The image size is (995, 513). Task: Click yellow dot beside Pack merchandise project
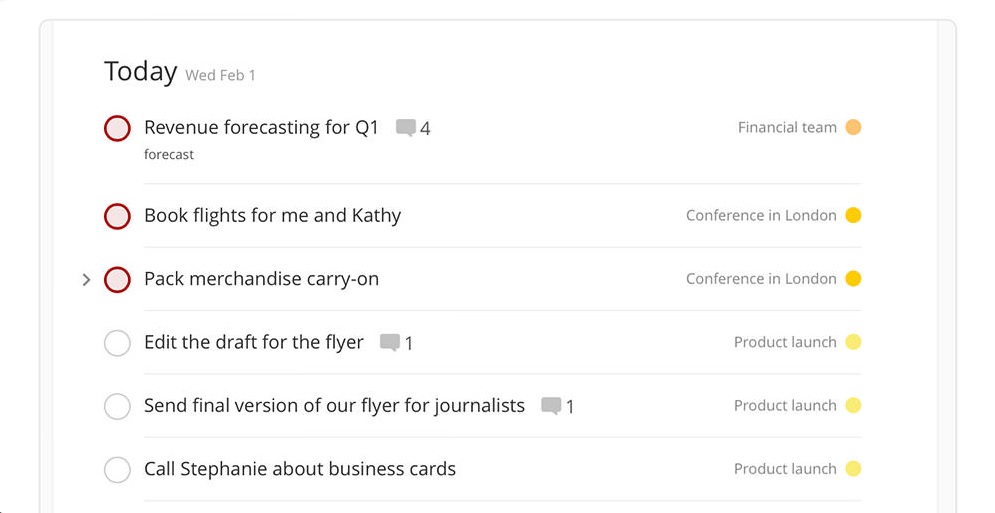853,279
